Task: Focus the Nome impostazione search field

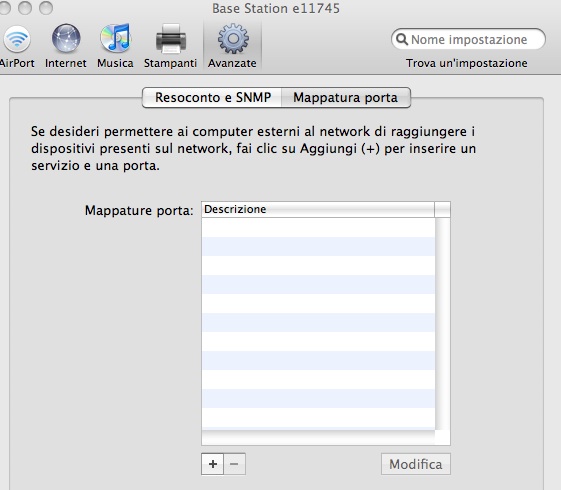Action: (468, 39)
